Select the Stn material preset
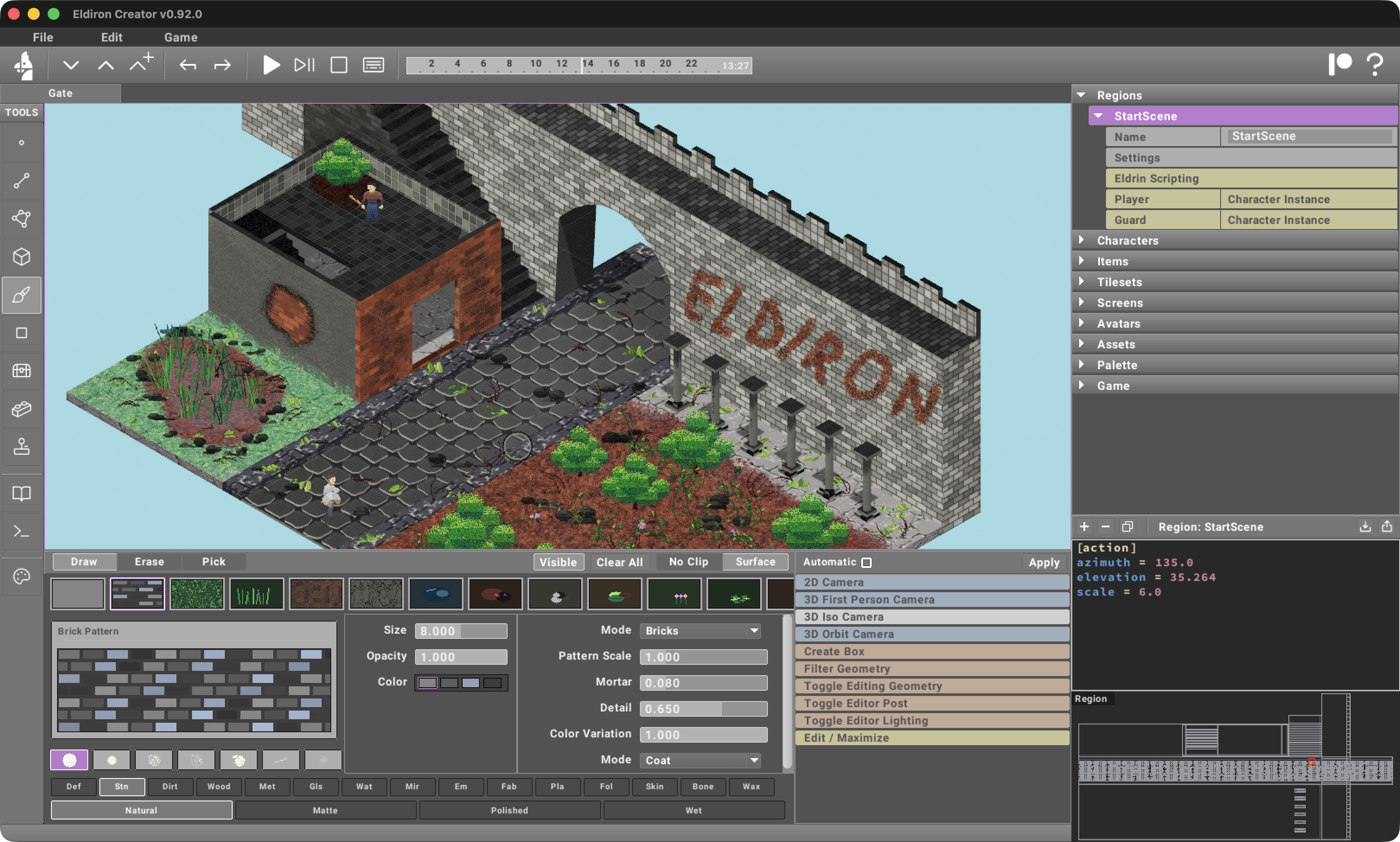The width and height of the screenshot is (1400, 842). click(122, 786)
